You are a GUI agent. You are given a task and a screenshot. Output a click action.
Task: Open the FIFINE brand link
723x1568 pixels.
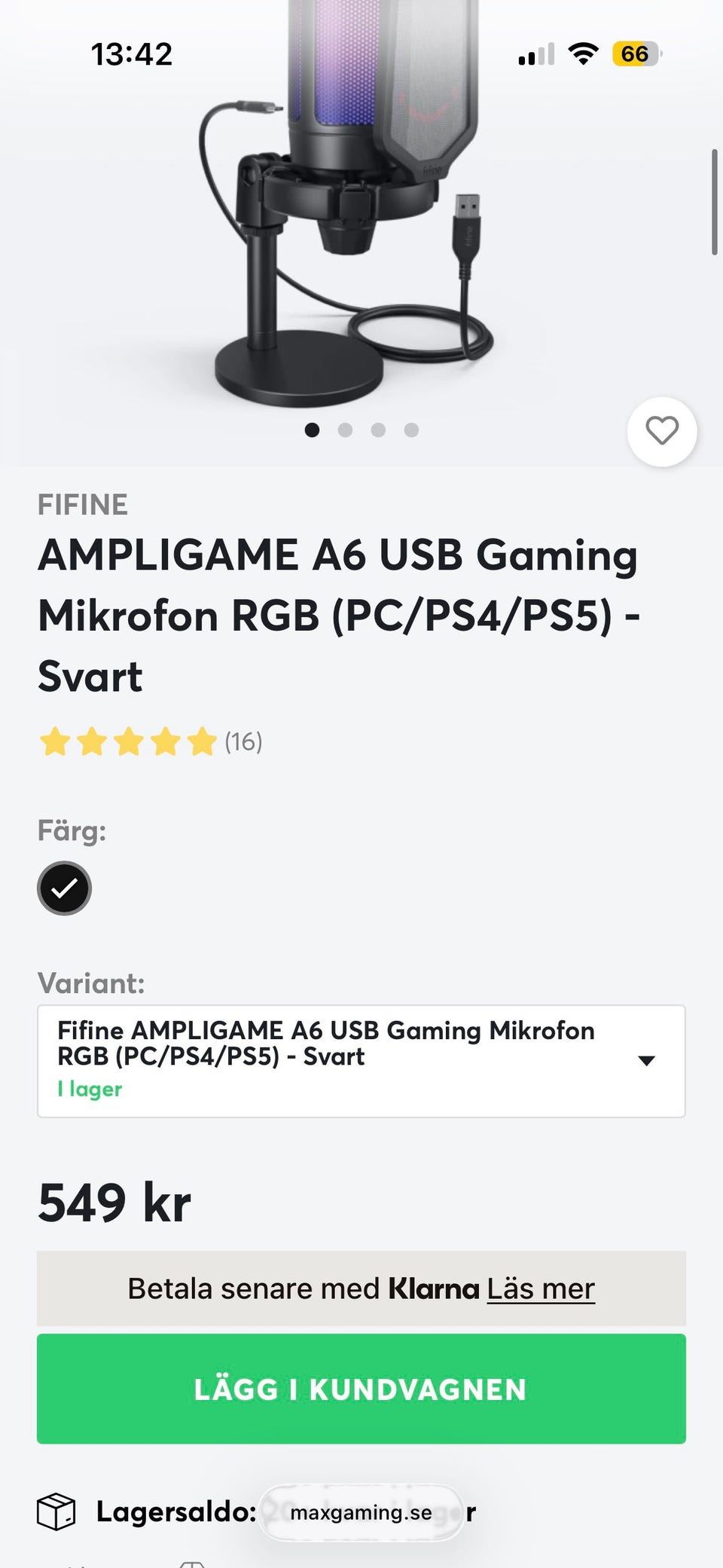click(x=83, y=505)
